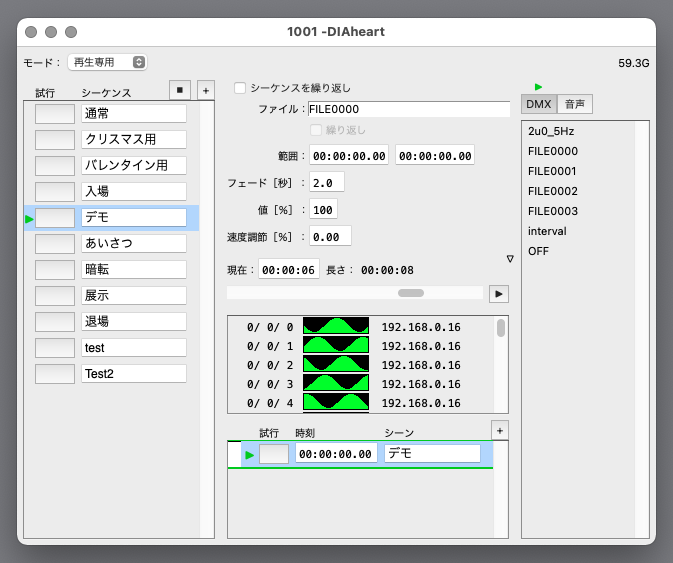Select interval in the DMX file list

tap(547, 231)
